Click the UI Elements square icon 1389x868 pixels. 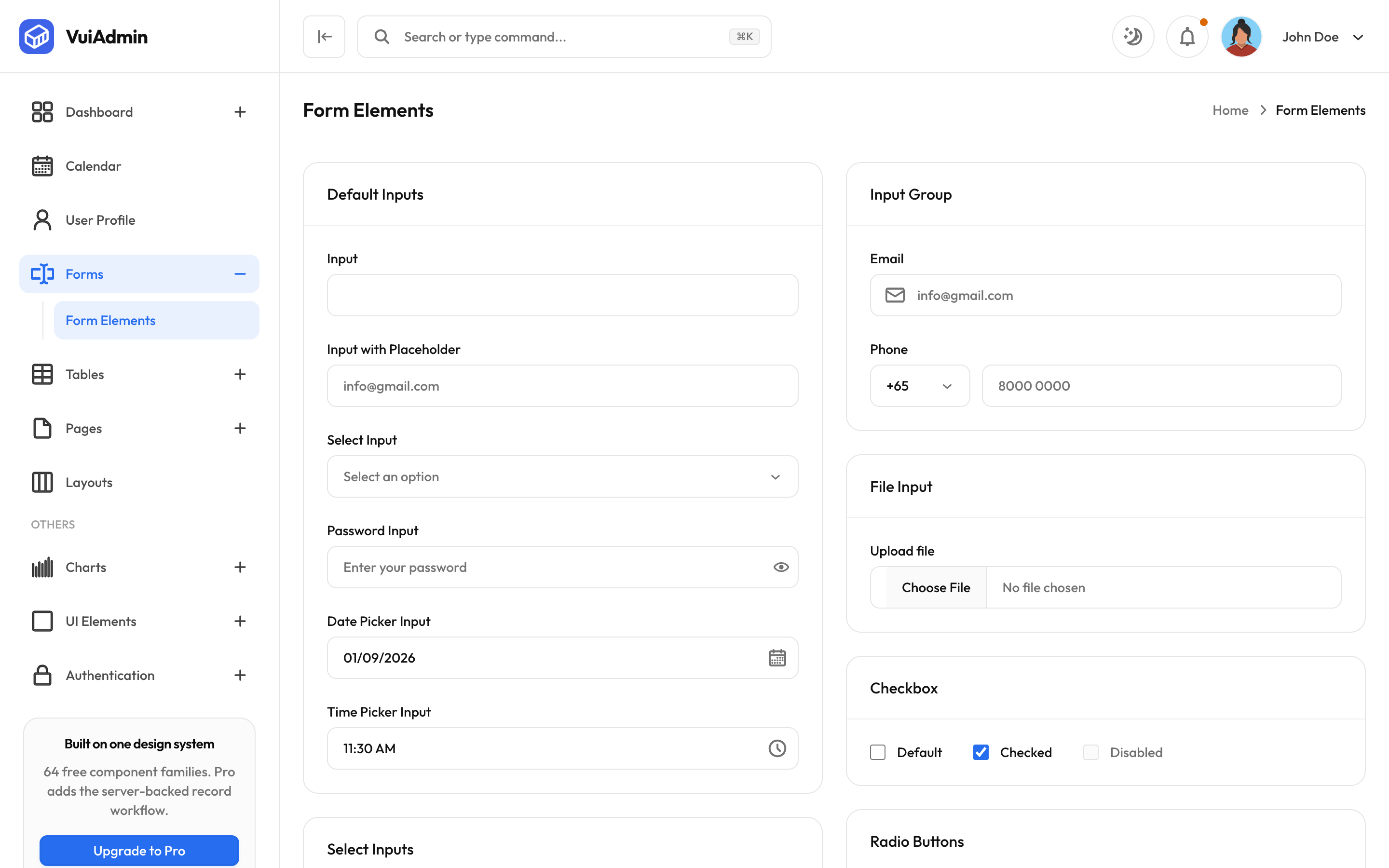42,621
